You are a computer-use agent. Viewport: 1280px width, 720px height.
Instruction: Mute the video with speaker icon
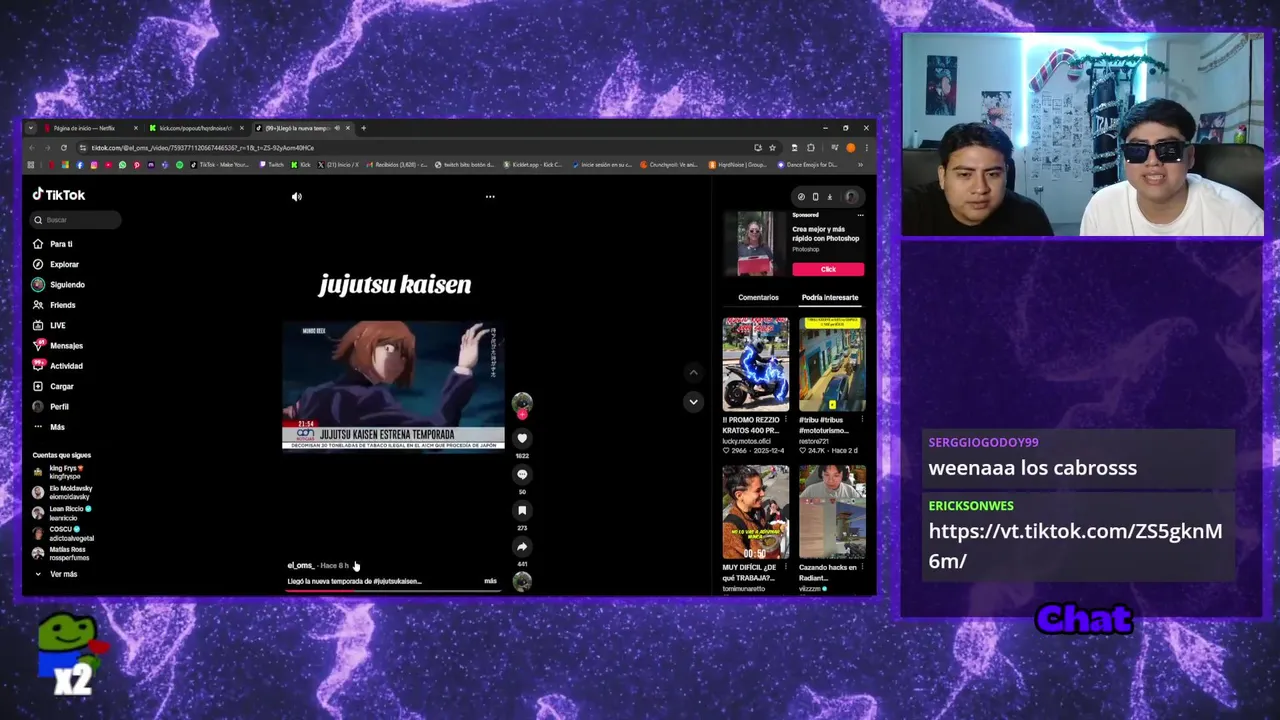coord(296,197)
